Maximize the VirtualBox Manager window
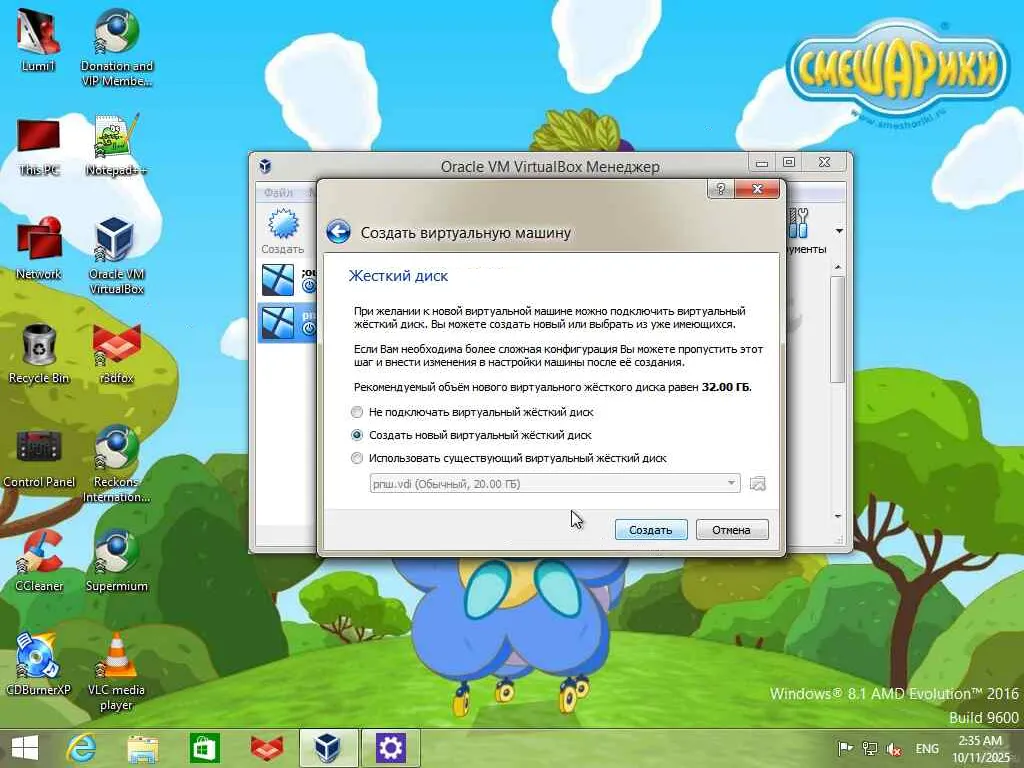This screenshot has height=768, width=1024. point(789,162)
